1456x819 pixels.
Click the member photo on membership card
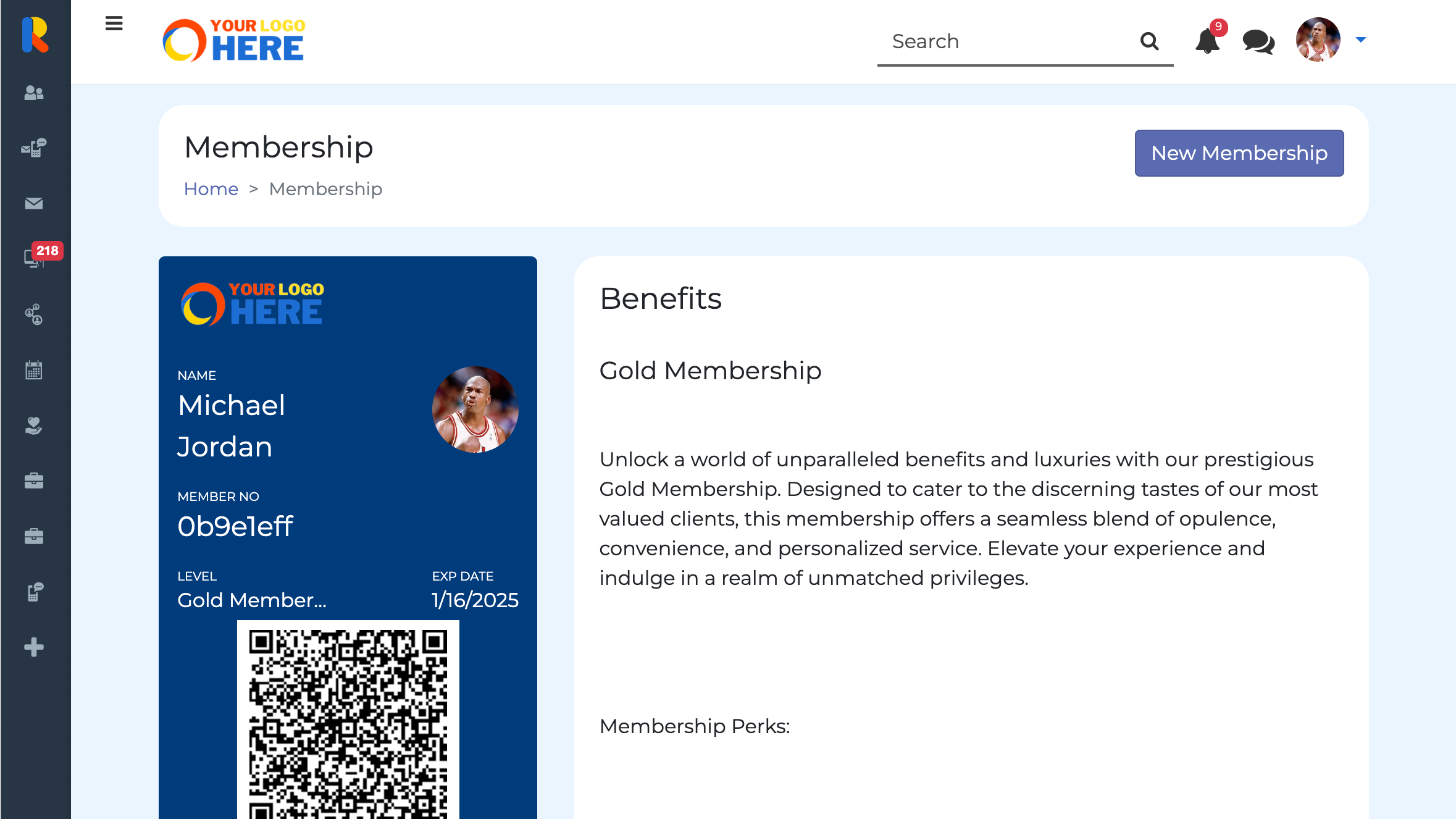pos(475,409)
